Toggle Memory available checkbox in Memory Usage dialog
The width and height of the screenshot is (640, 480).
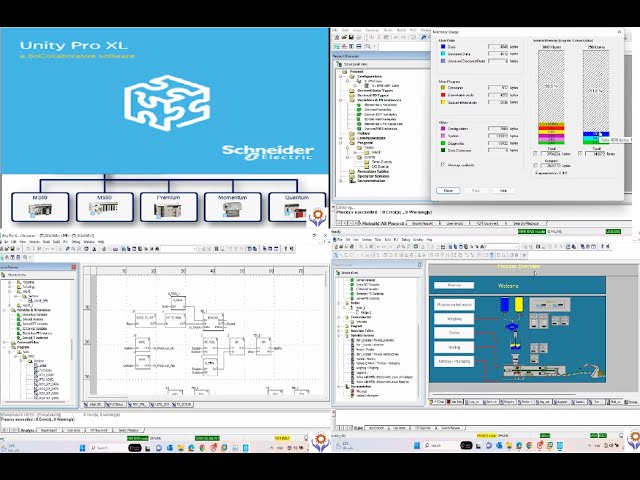click(x=442, y=164)
